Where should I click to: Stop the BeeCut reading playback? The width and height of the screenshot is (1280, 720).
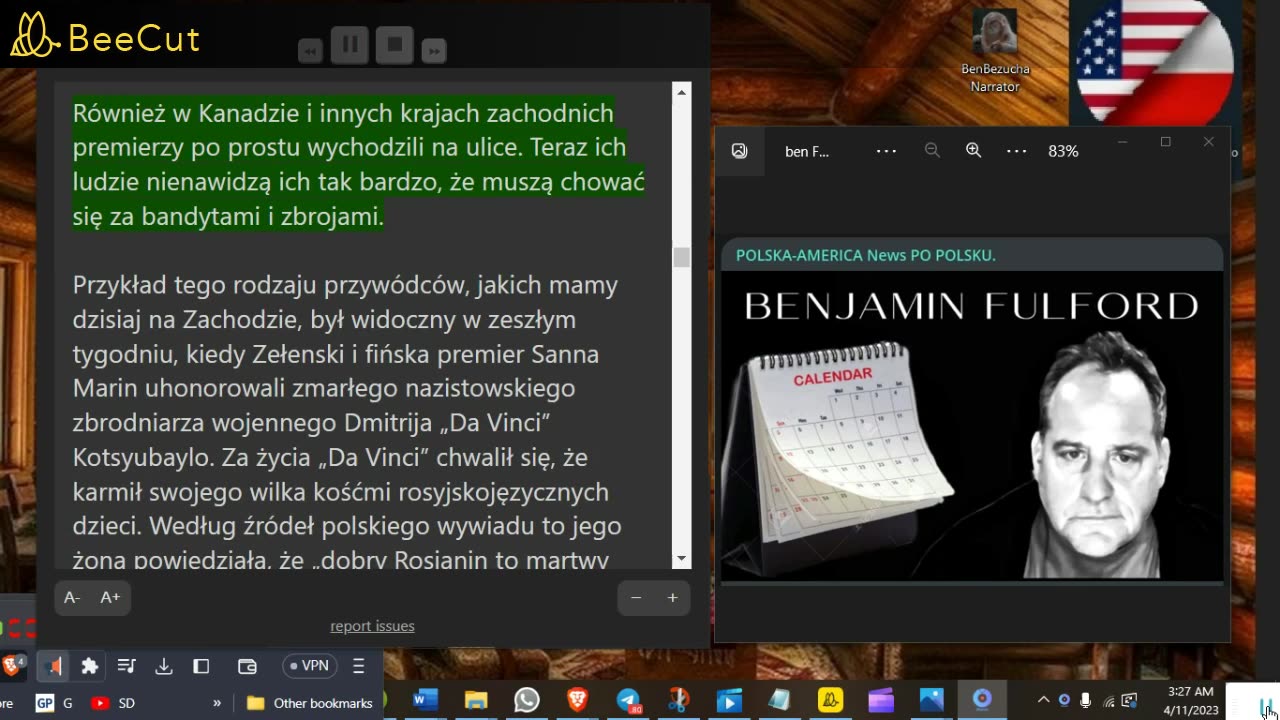(395, 45)
